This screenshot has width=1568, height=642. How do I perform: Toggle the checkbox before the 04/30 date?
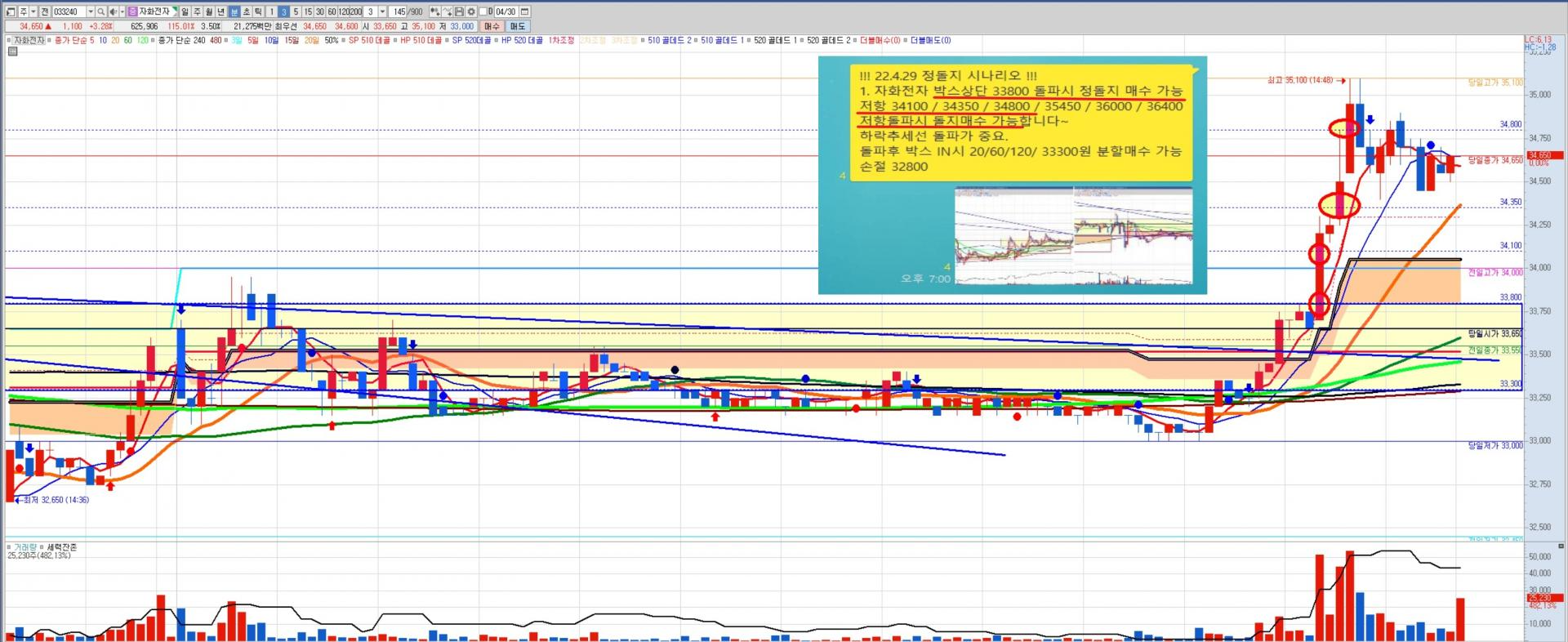[x=483, y=11]
